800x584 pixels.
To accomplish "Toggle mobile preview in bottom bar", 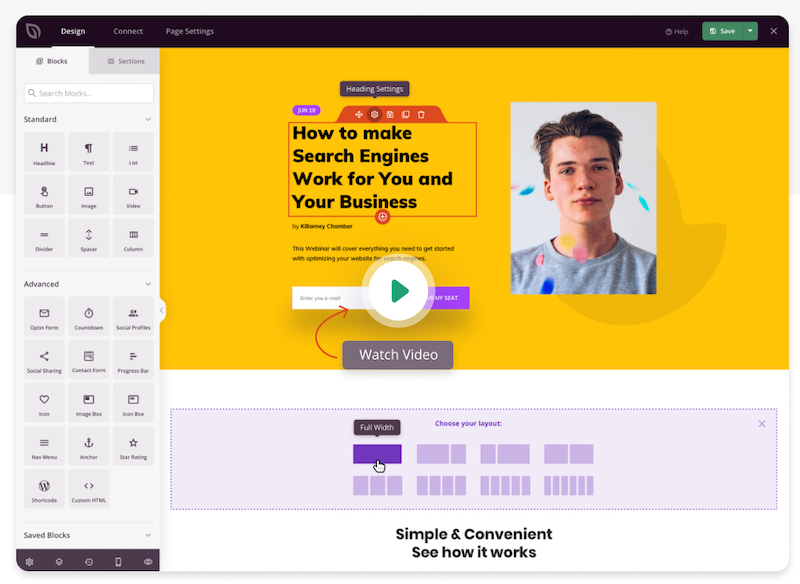I will click(118, 562).
